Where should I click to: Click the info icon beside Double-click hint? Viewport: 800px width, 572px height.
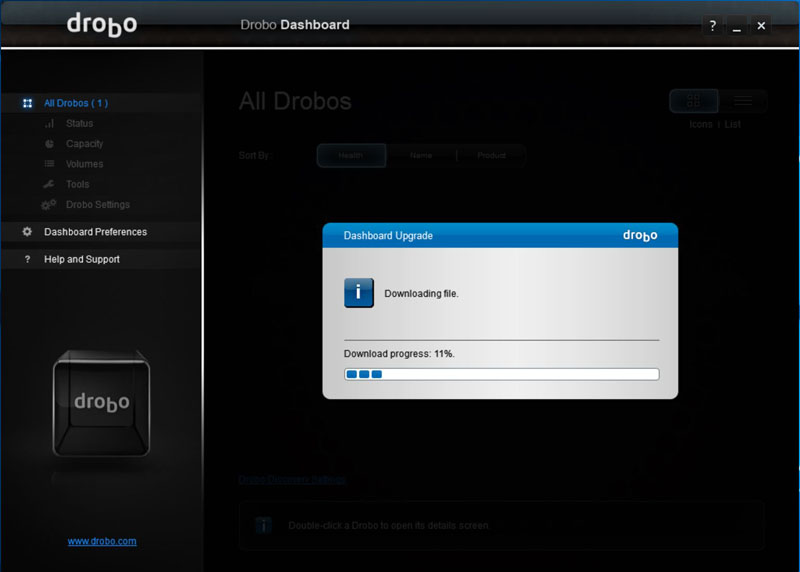pos(263,525)
